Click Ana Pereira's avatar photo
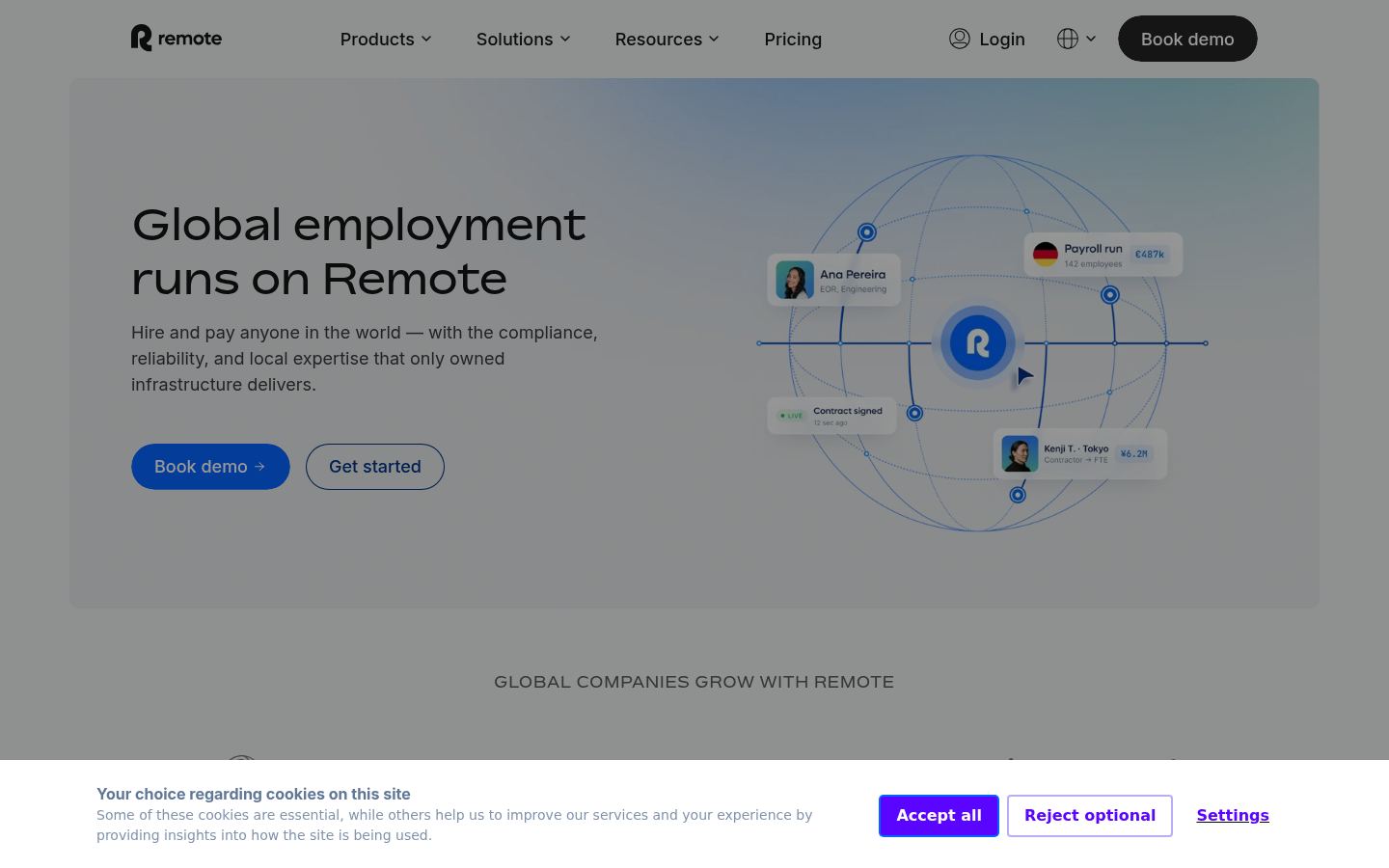 click(795, 280)
